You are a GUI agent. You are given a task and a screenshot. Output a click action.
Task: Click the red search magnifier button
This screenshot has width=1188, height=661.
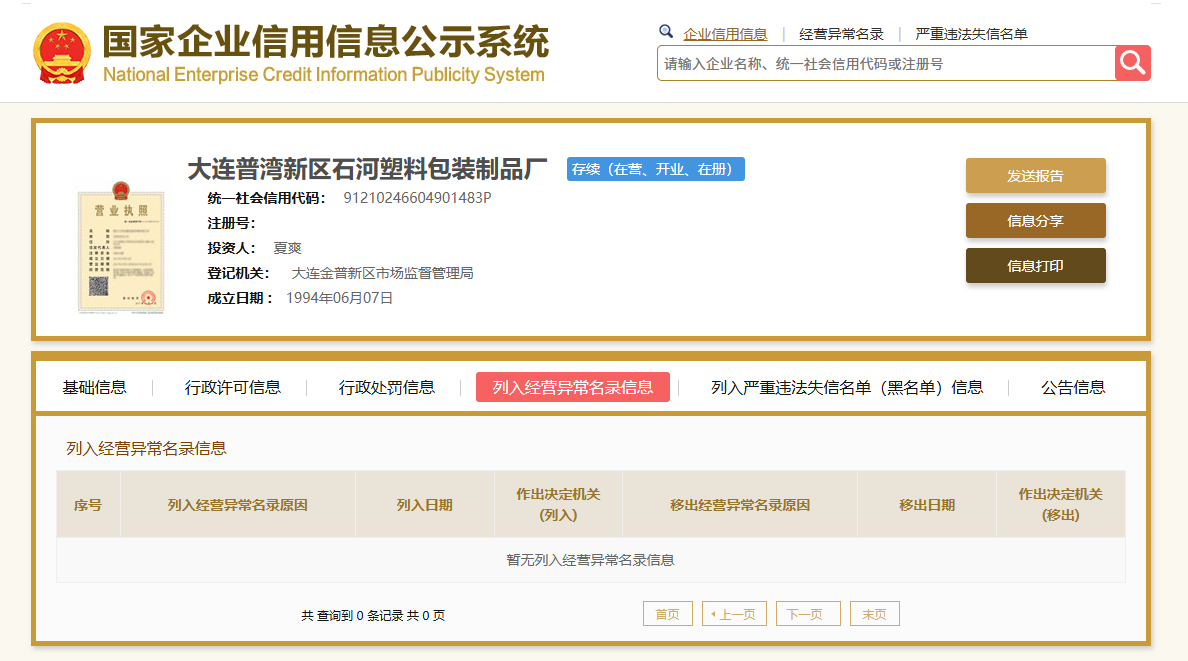[1133, 63]
